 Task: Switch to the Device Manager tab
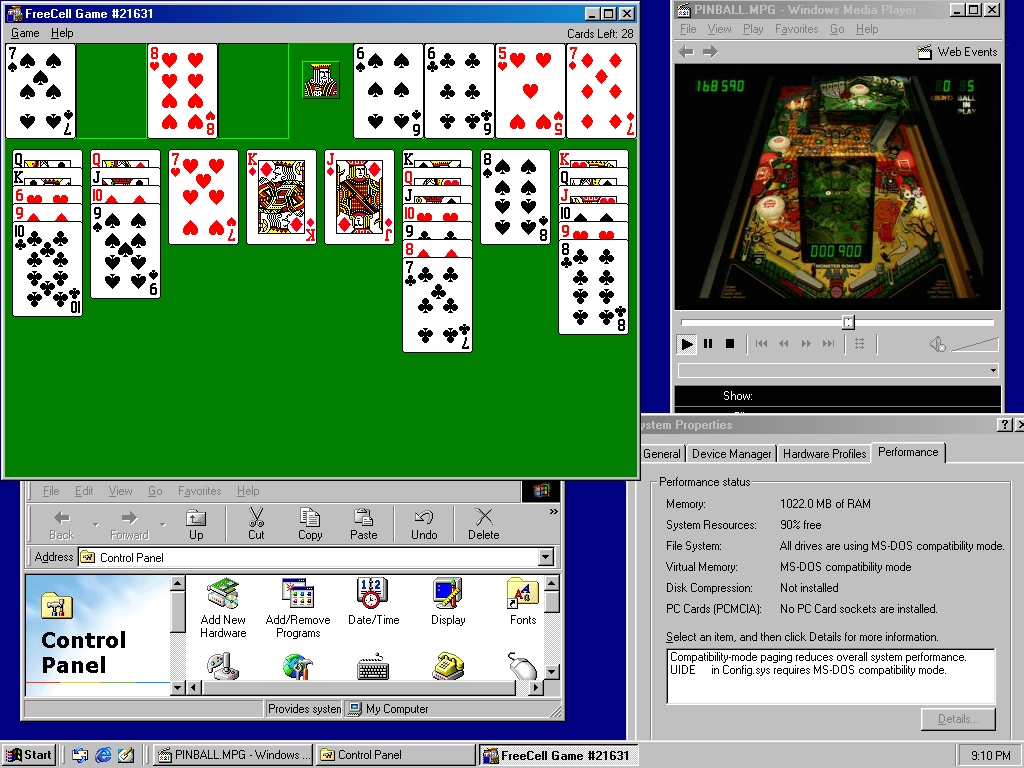(x=731, y=454)
